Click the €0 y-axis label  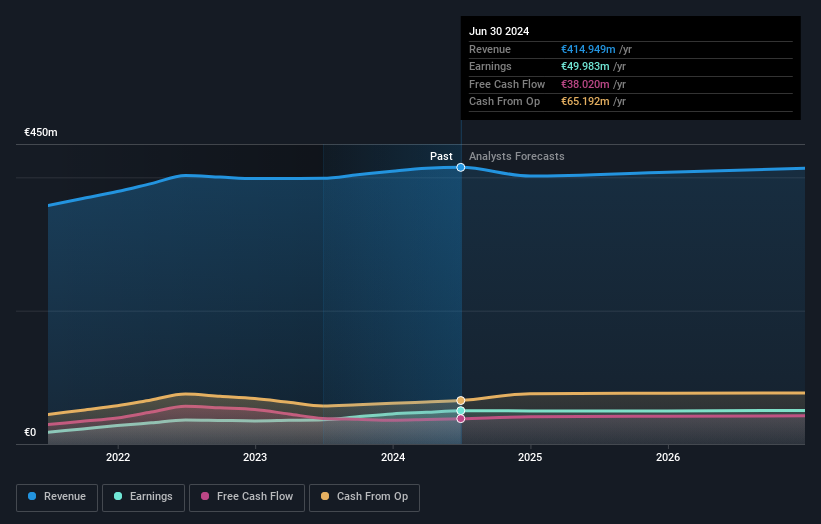click(30, 432)
